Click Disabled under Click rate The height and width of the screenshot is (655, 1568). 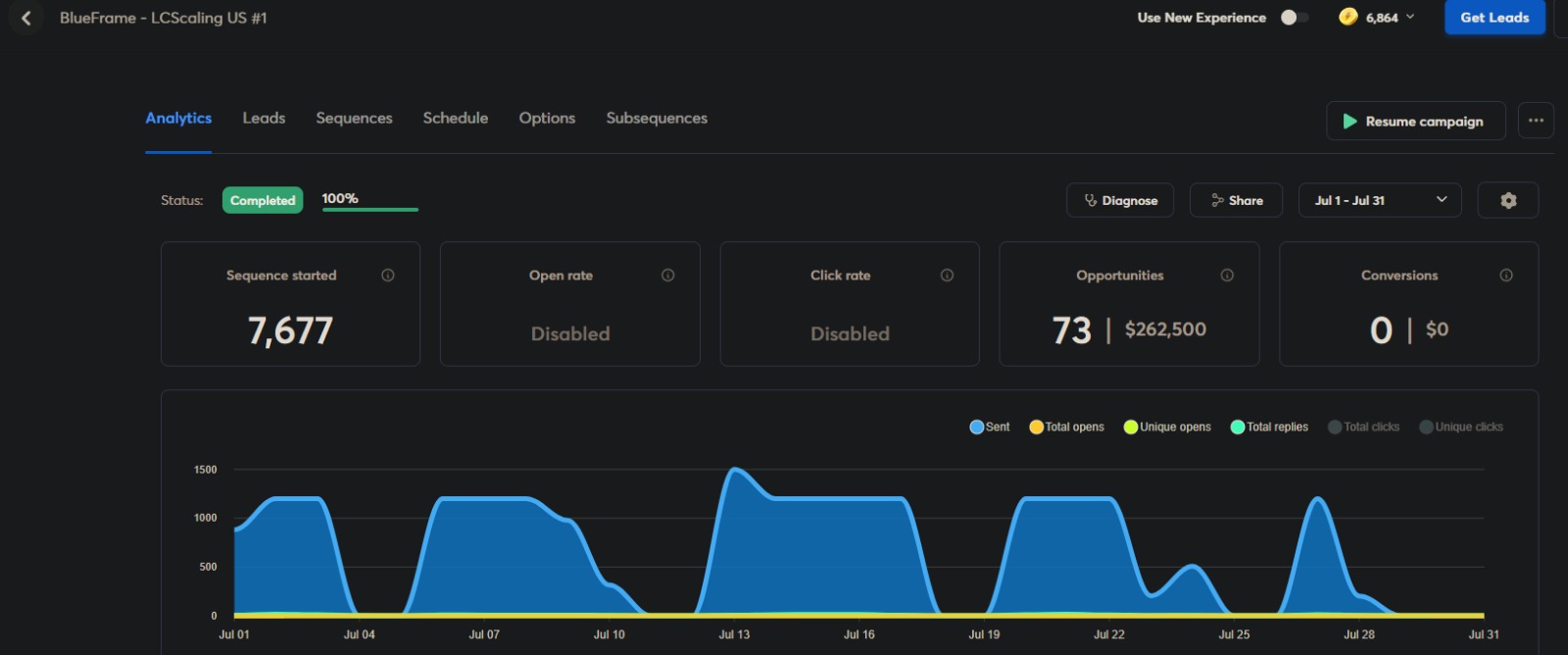850,333
